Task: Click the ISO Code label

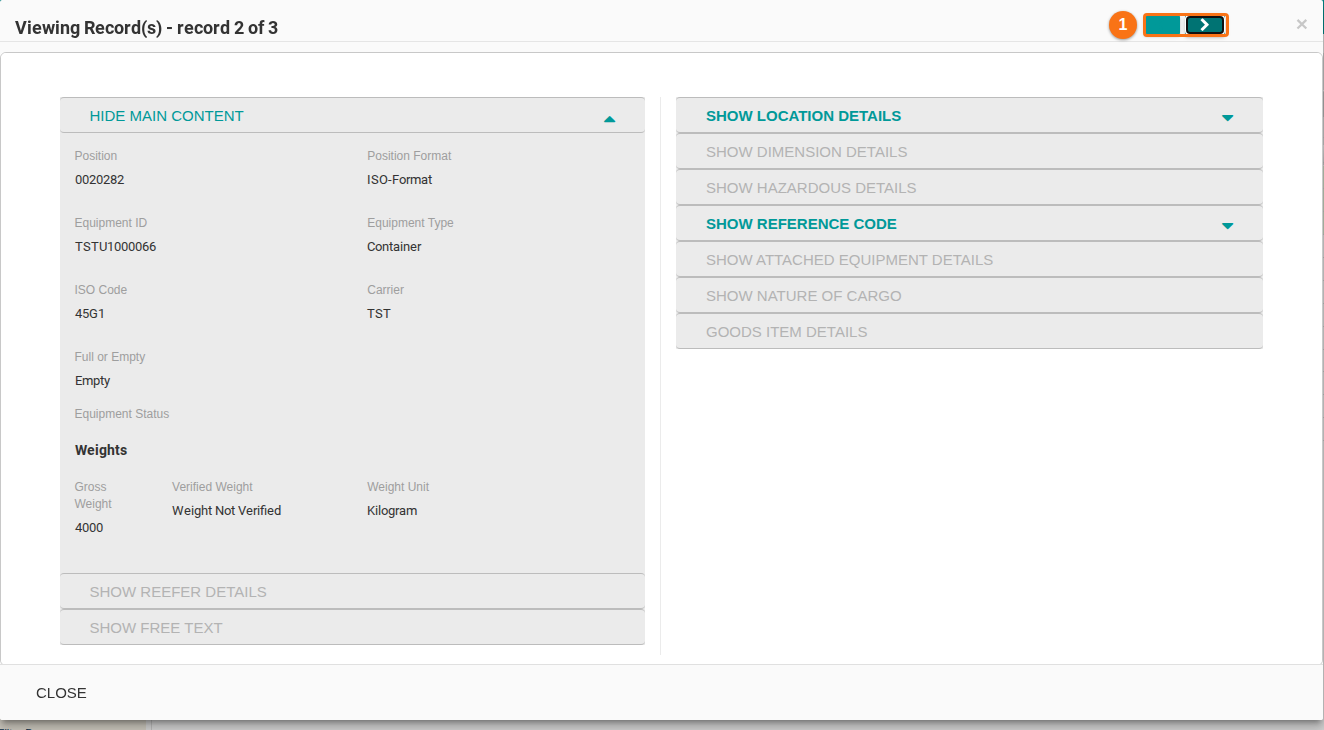Action: pos(101,290)
